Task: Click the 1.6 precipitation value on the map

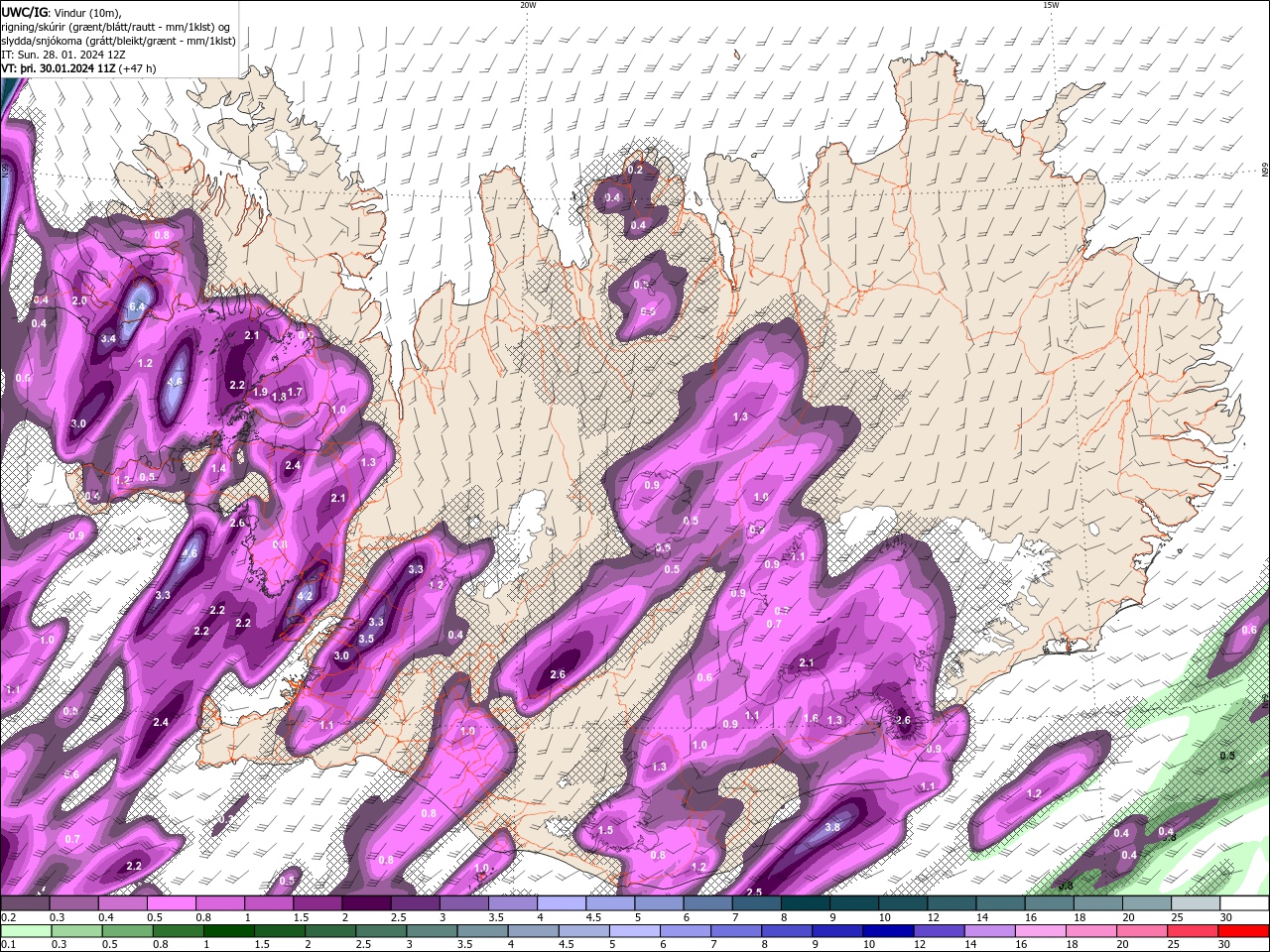Action: [x=811, y=719]
